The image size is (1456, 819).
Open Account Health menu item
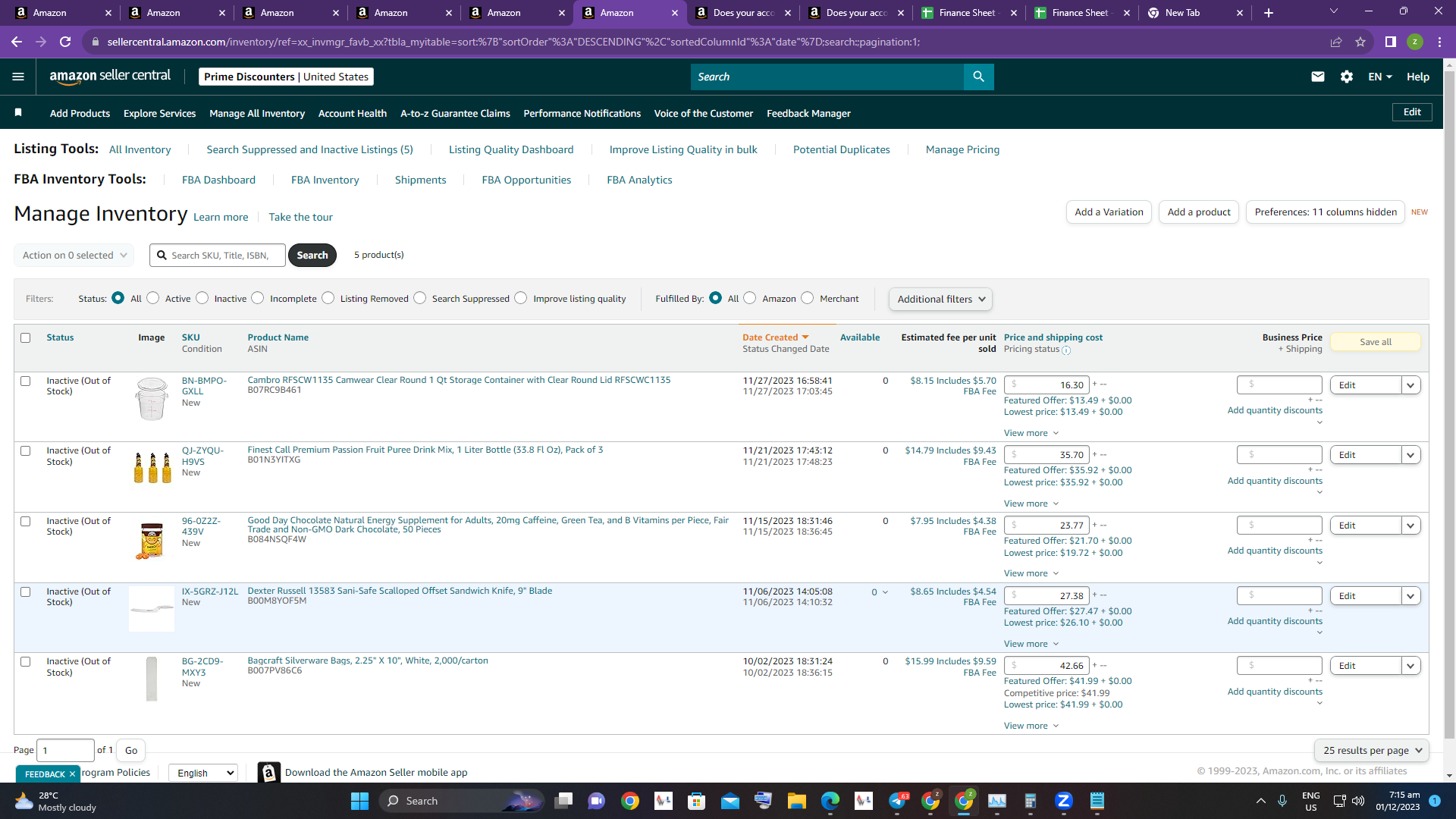click(x=353, y=113)
